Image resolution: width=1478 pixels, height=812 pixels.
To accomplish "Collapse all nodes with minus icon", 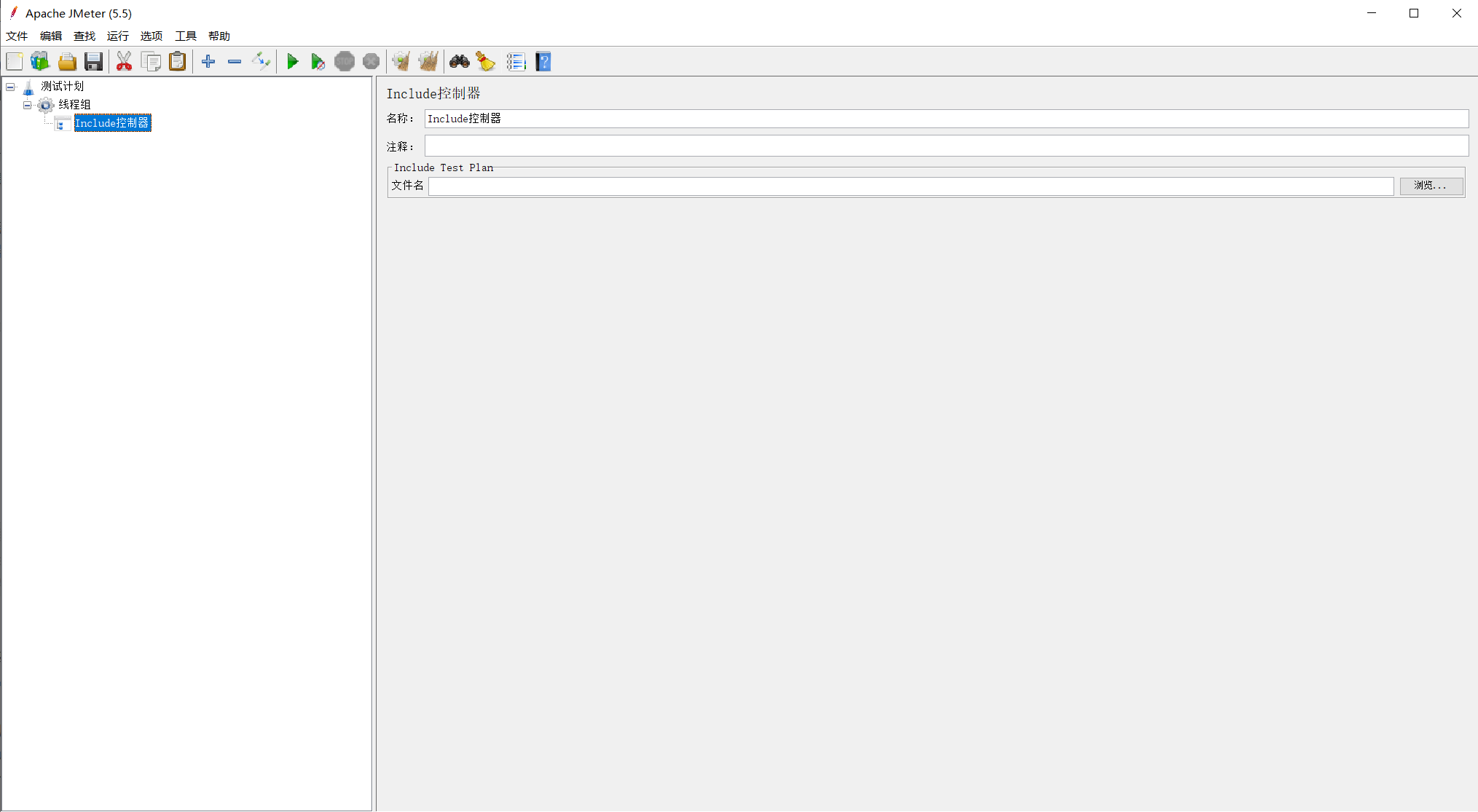I will pos(235,62).
